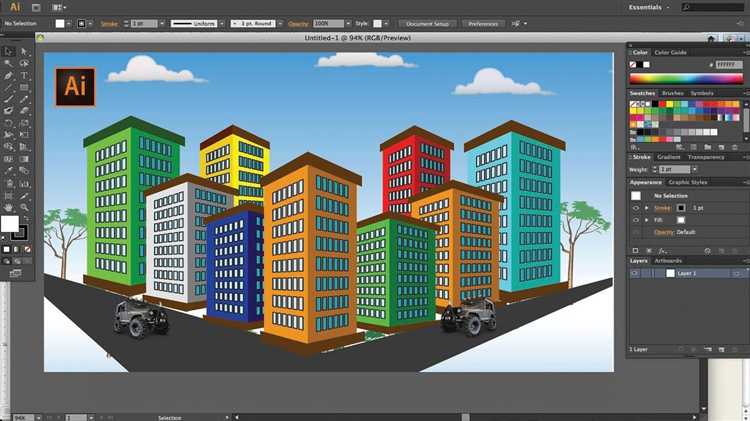750x421 pixels.
Task: Click the Stroke color box in Tools panel
Action: [x=20, y=233]
